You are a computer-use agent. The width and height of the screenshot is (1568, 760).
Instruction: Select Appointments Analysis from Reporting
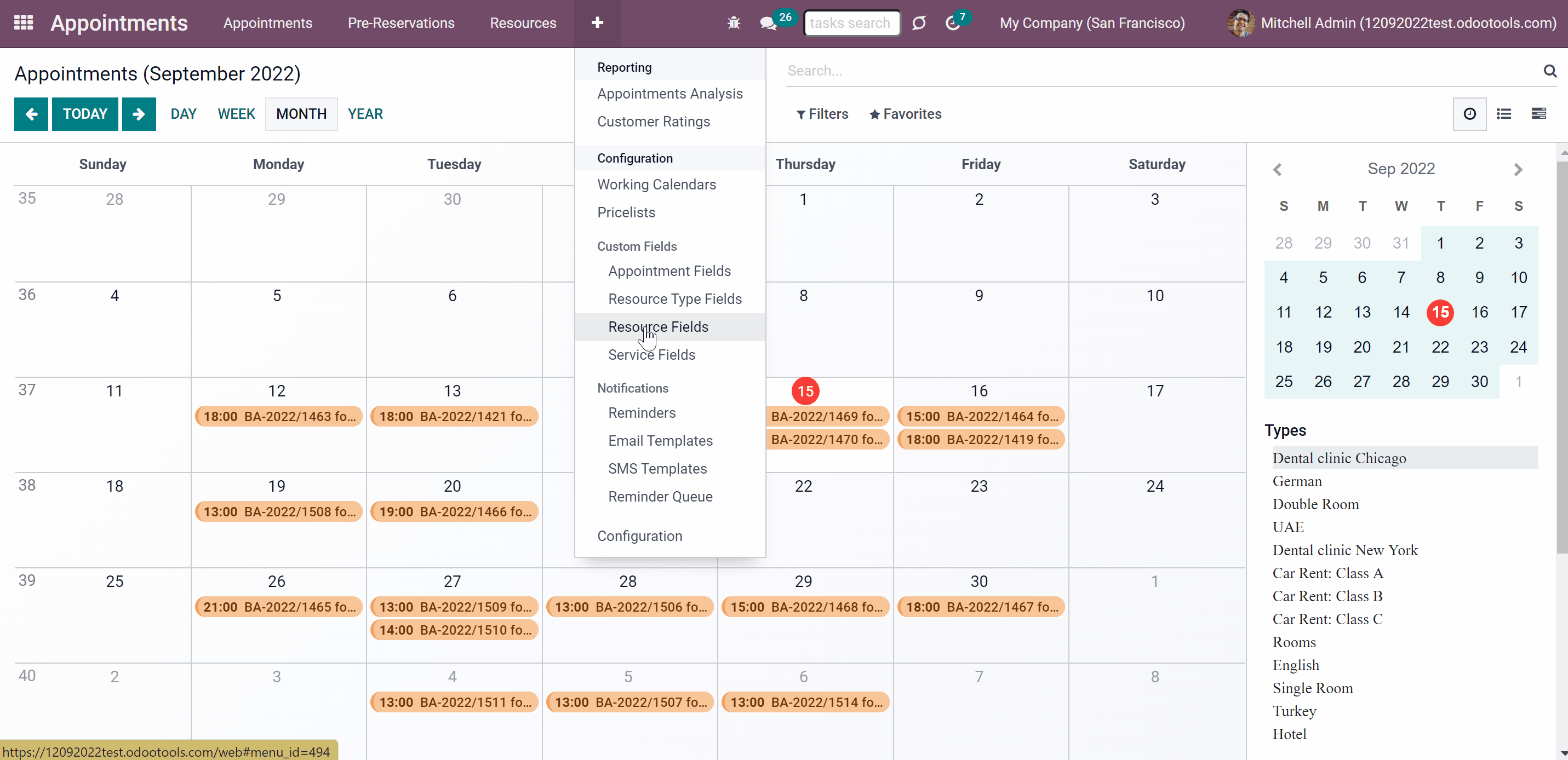coord(669,94)
